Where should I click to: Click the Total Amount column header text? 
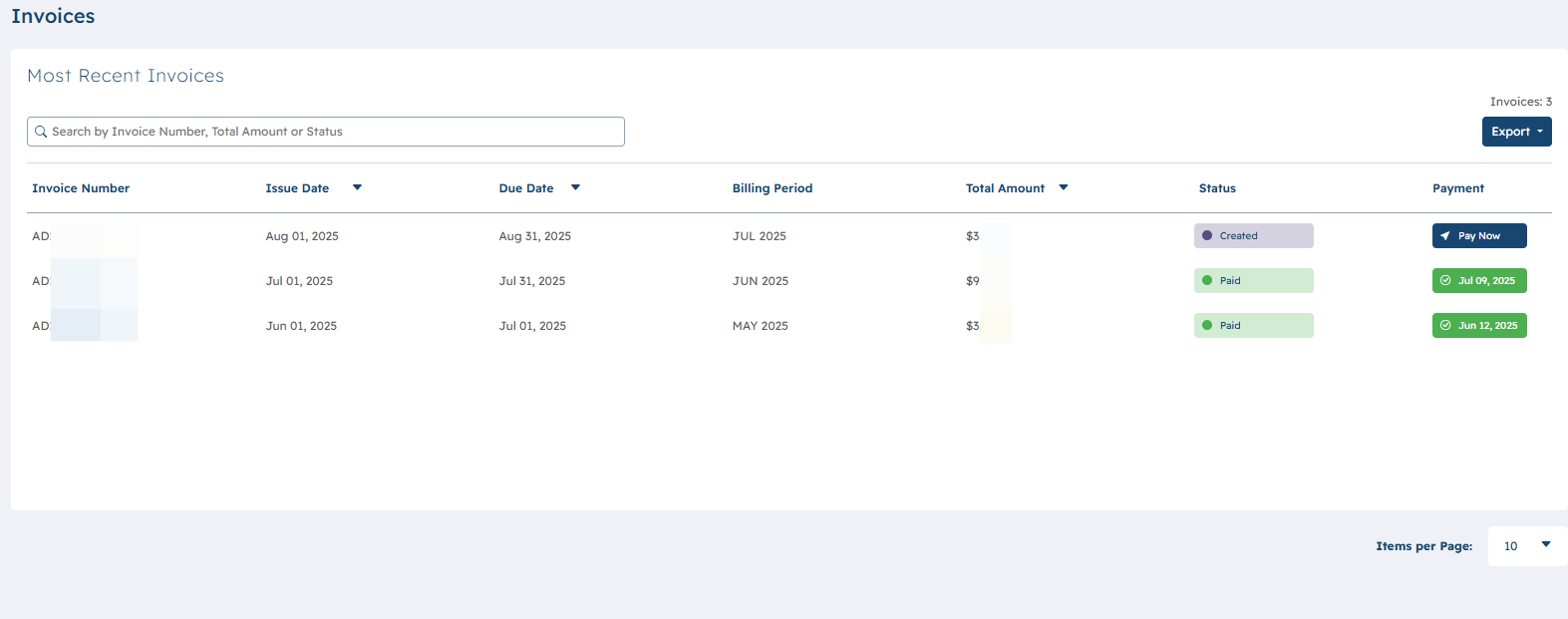tap(1005, 188)
